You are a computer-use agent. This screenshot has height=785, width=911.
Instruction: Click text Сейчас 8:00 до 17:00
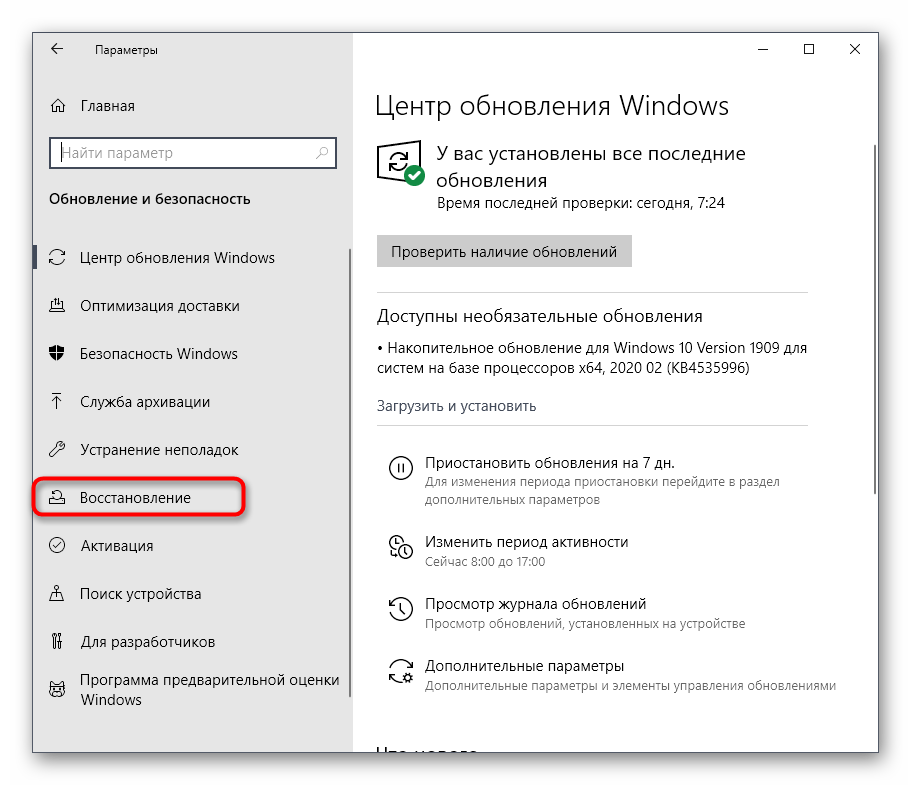[485, 561]
